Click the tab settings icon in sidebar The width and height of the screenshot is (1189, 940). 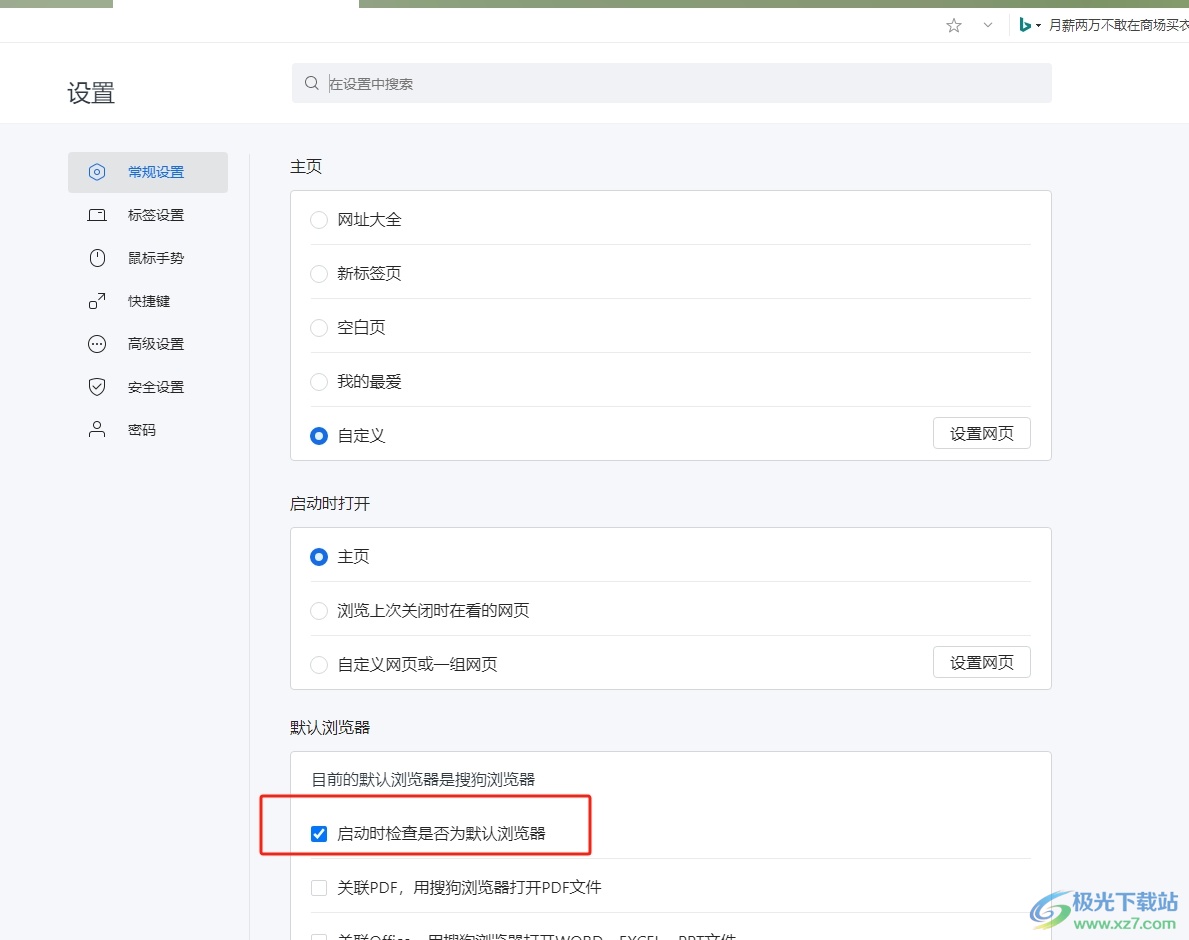pyautogui.click(x=97, y=215)
